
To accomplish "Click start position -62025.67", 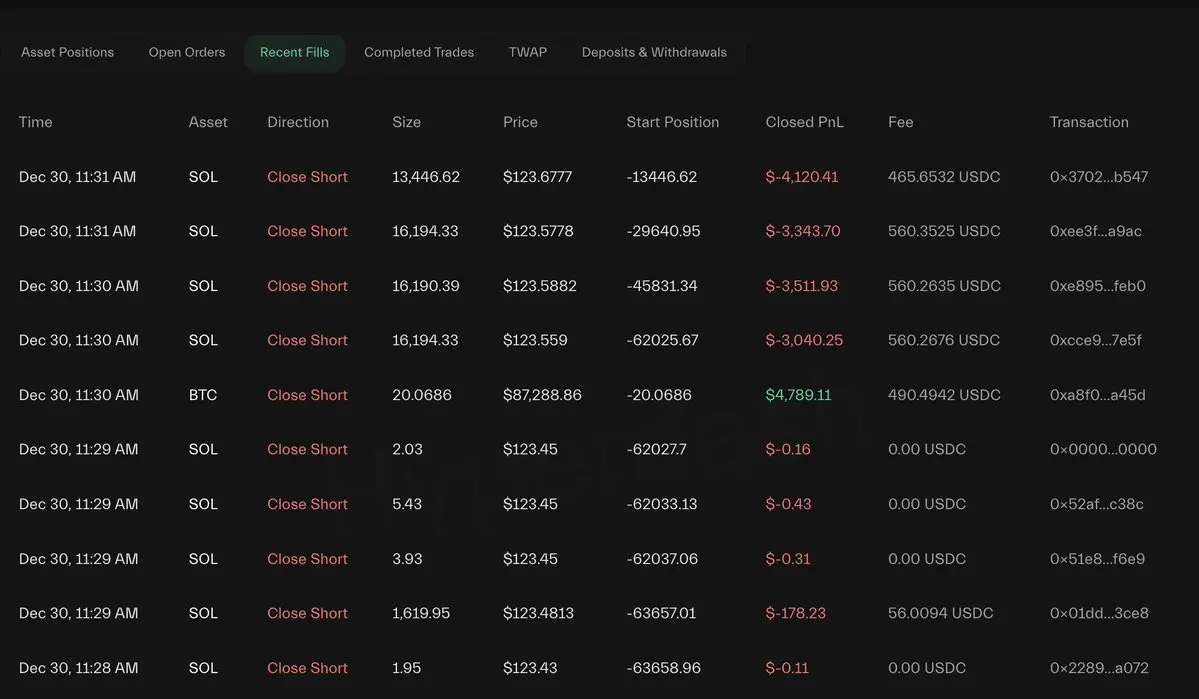I will (662, 340).
